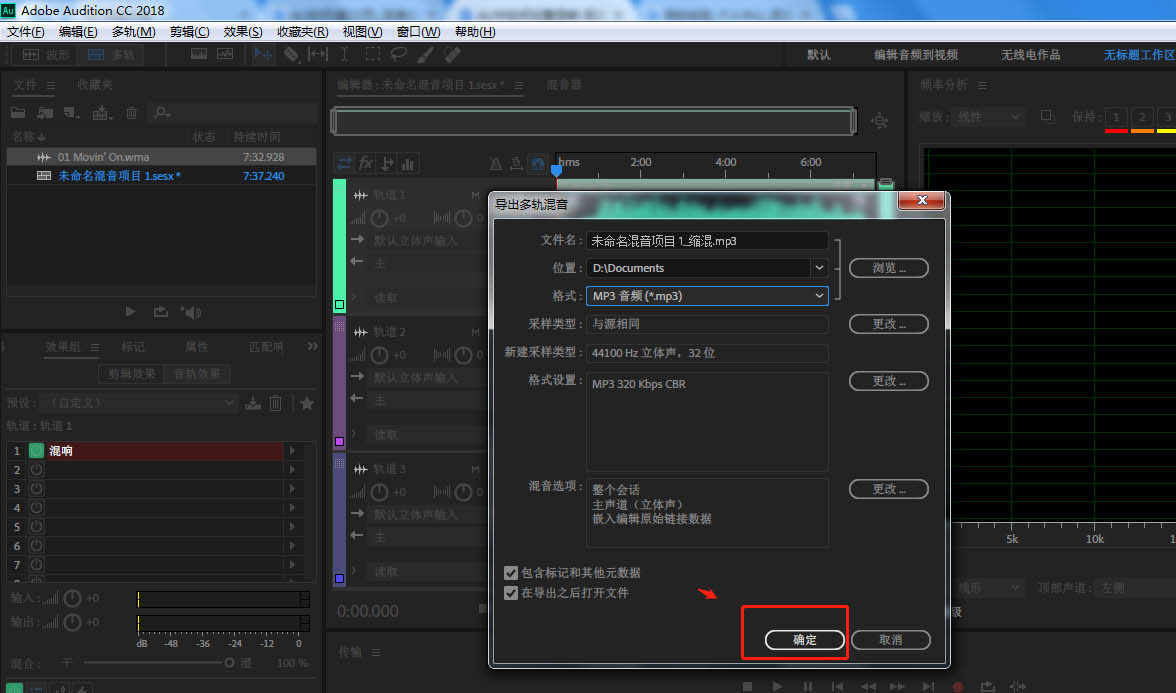Switch to the 收藏夹 tab
Screen dimensions: 1176x693
(95, 85)
